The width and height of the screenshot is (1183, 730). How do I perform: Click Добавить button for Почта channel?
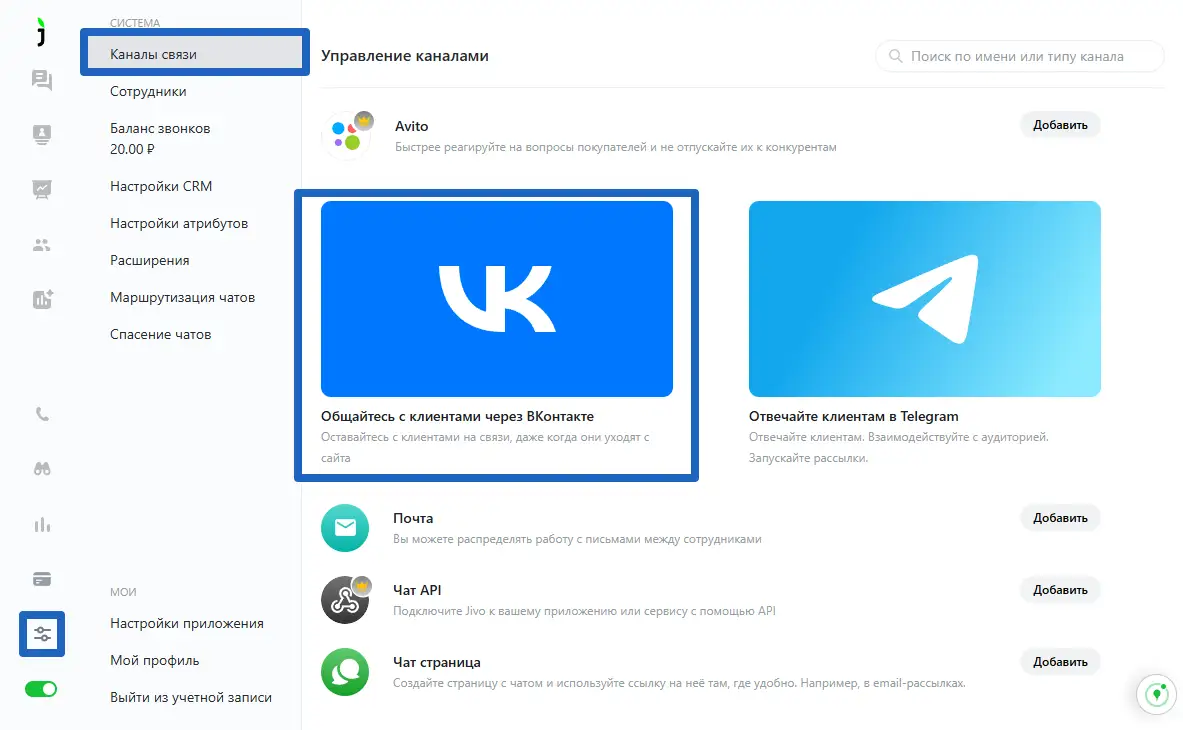pyautogui.click(x=1060, y=518)
